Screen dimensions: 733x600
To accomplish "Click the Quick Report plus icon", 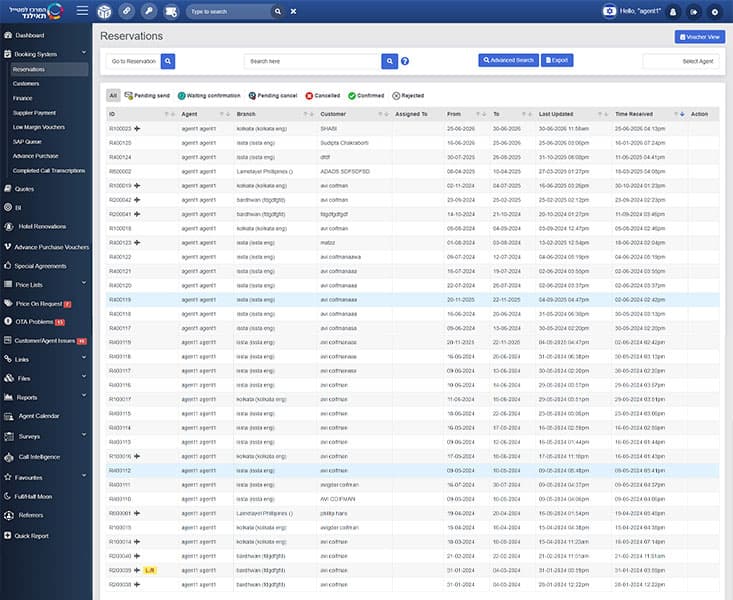I will click(x=7, y=535).
